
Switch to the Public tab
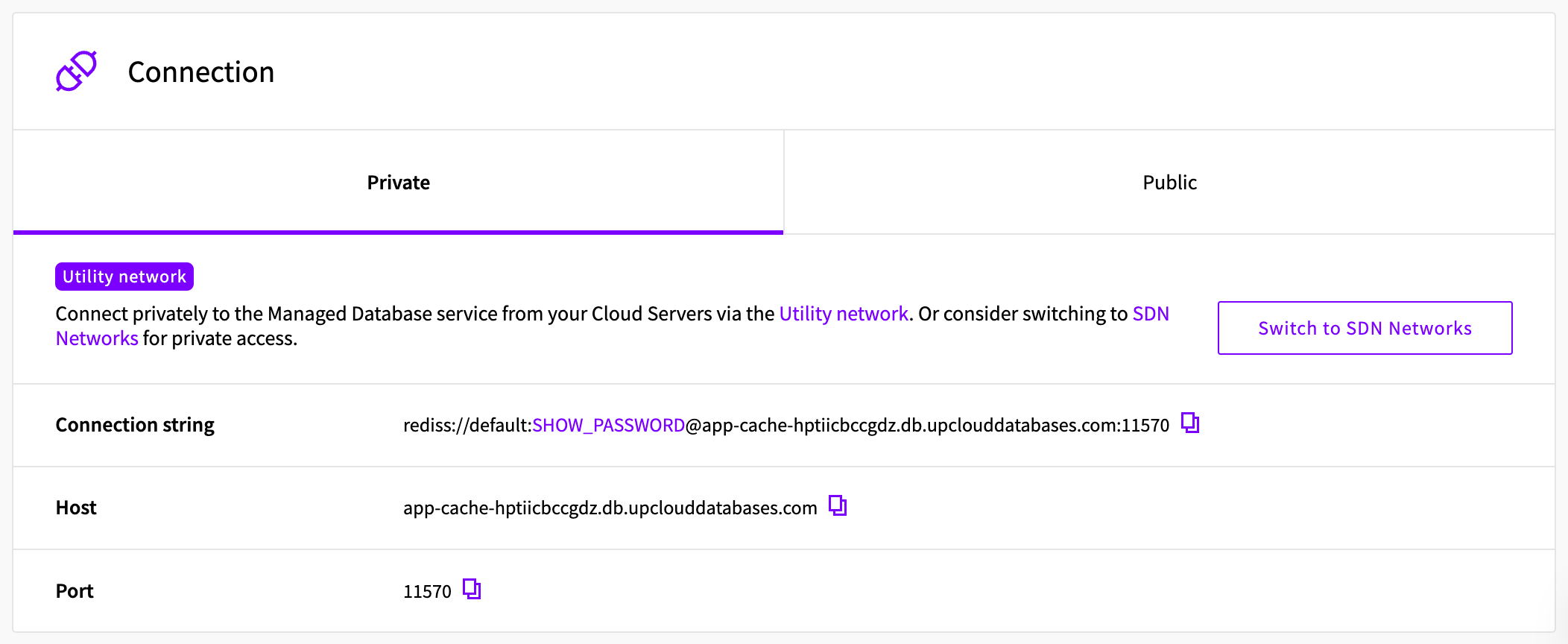coord(1169,183)
